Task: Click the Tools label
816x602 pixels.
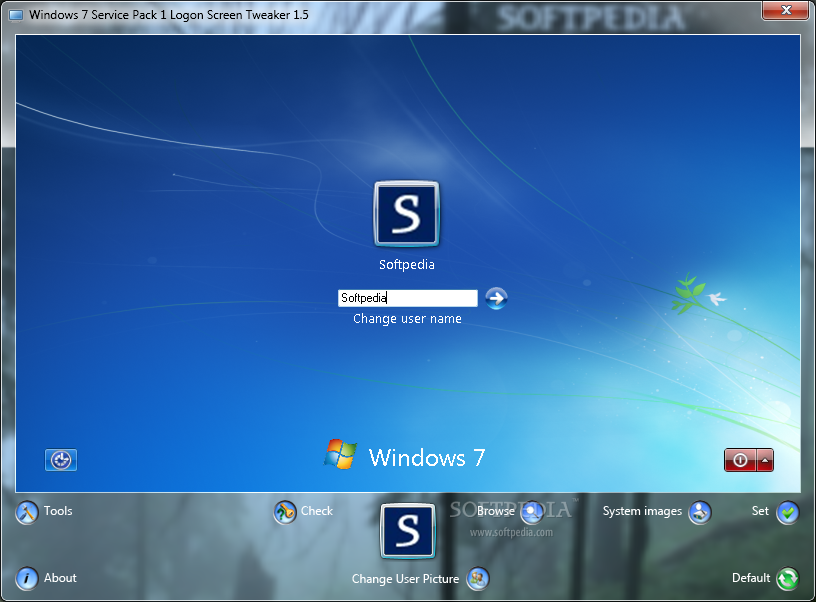Action: coord(58,511)
